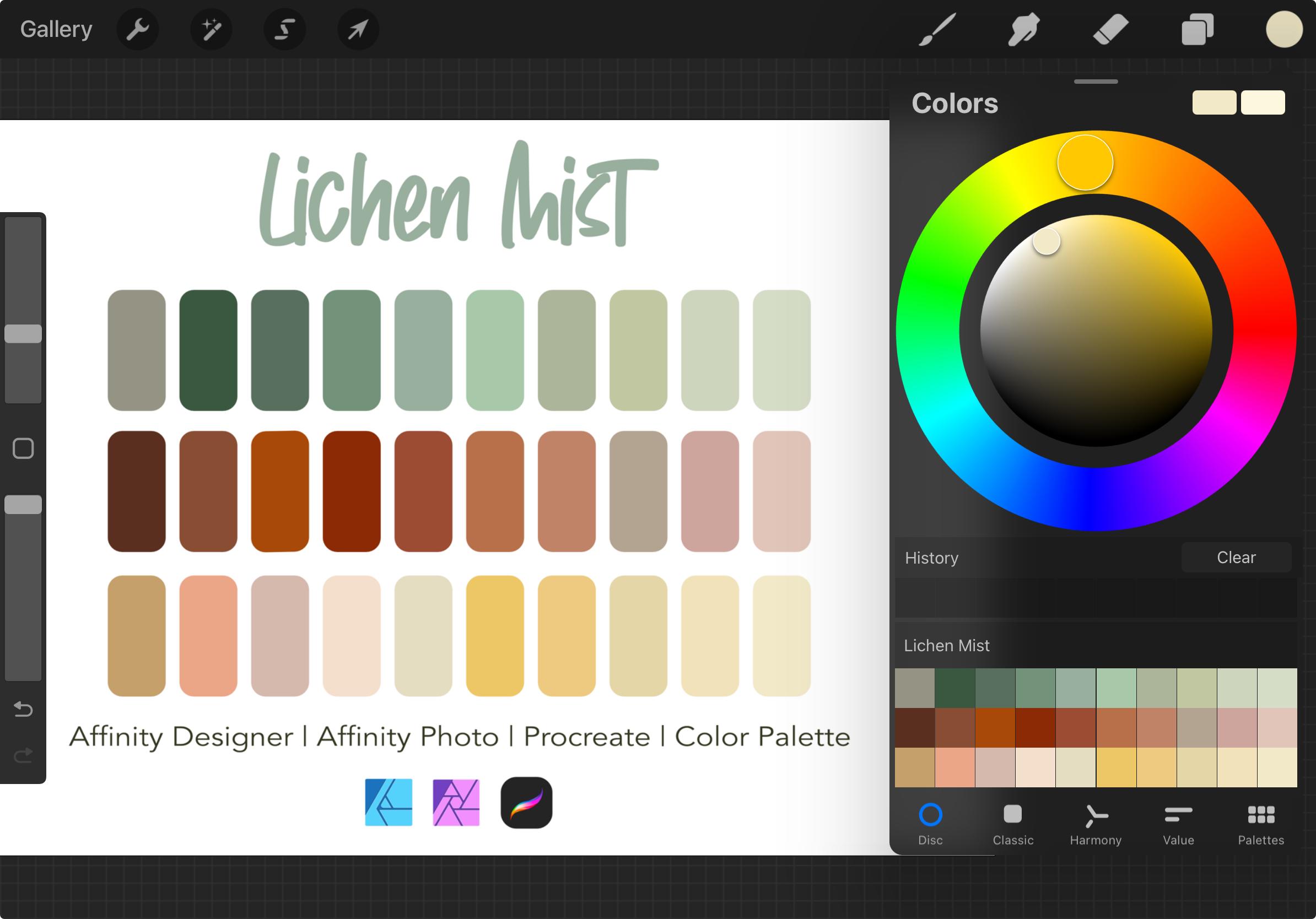This screenshot has height=919, width=1316.
Task: Switch to the Harmony color tab
Action: coord(1096,824)
